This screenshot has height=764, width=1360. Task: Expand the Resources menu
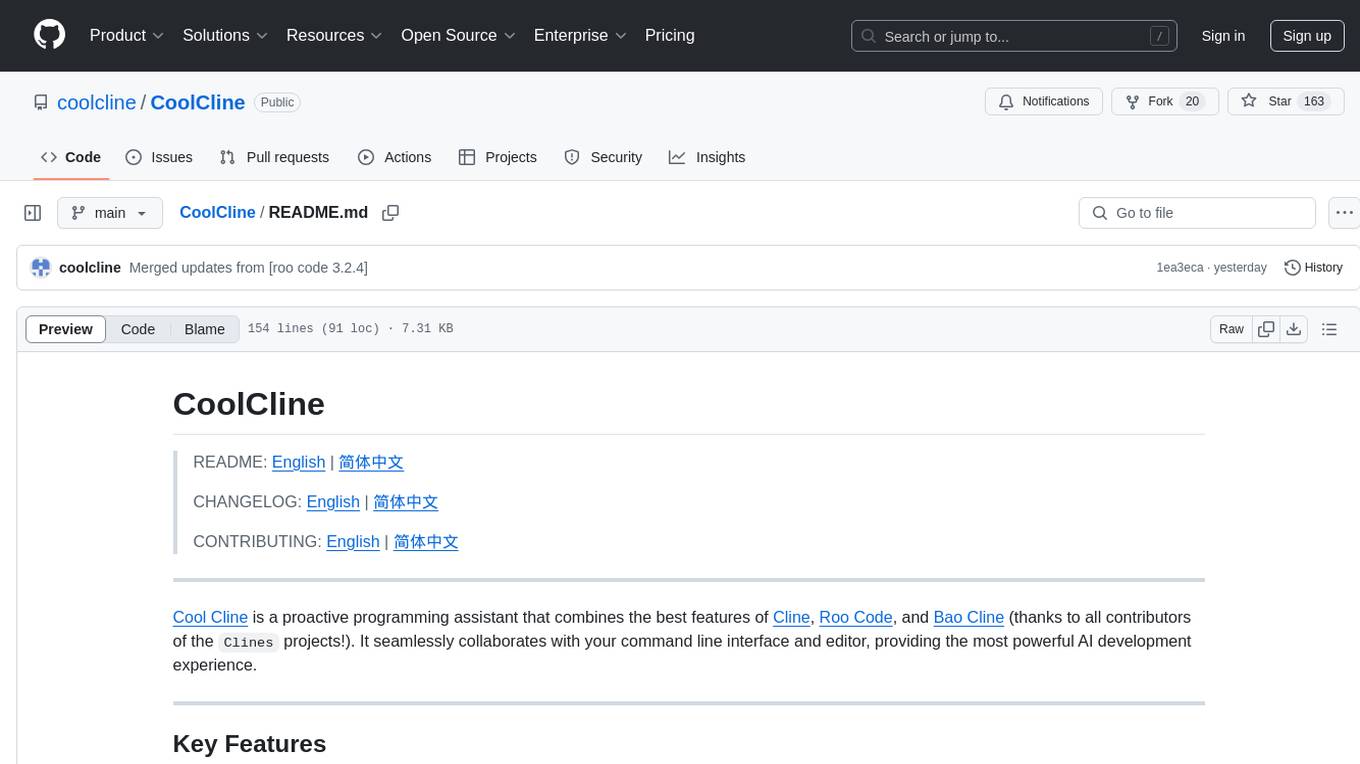[x=334, y=35]
